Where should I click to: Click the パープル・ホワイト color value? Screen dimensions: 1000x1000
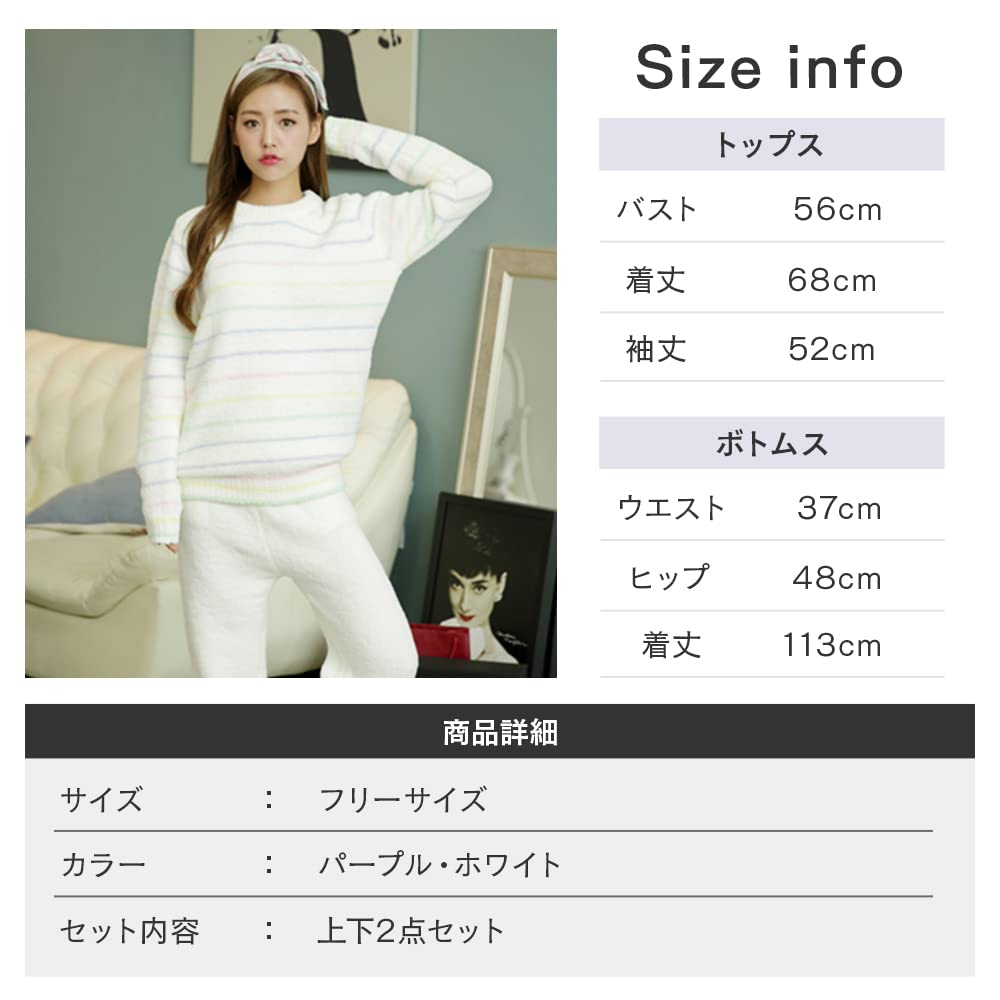(x=440, y=865)
